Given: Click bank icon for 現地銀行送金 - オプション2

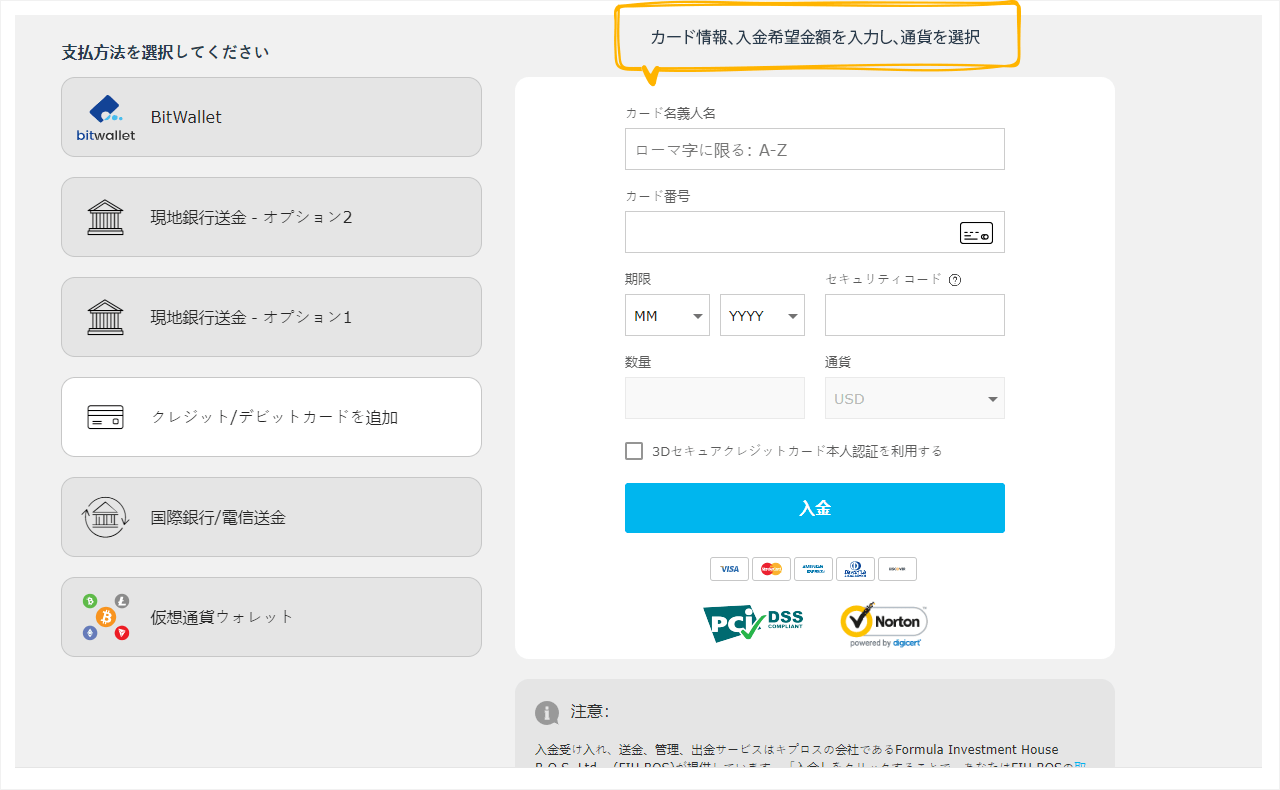Looking at the screenshot, I should (x=106, y=217).
